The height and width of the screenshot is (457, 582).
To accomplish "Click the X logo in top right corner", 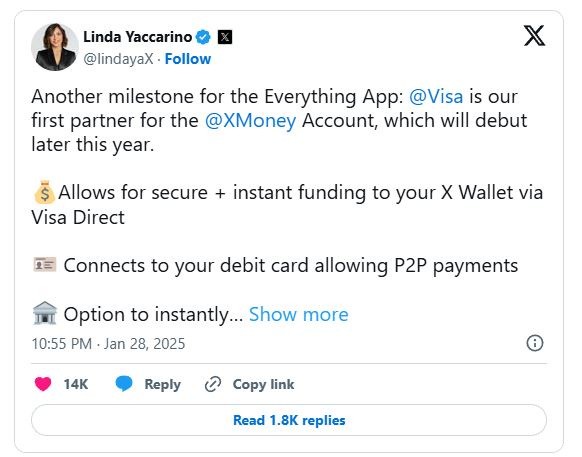I will click(x=534, y=36).
